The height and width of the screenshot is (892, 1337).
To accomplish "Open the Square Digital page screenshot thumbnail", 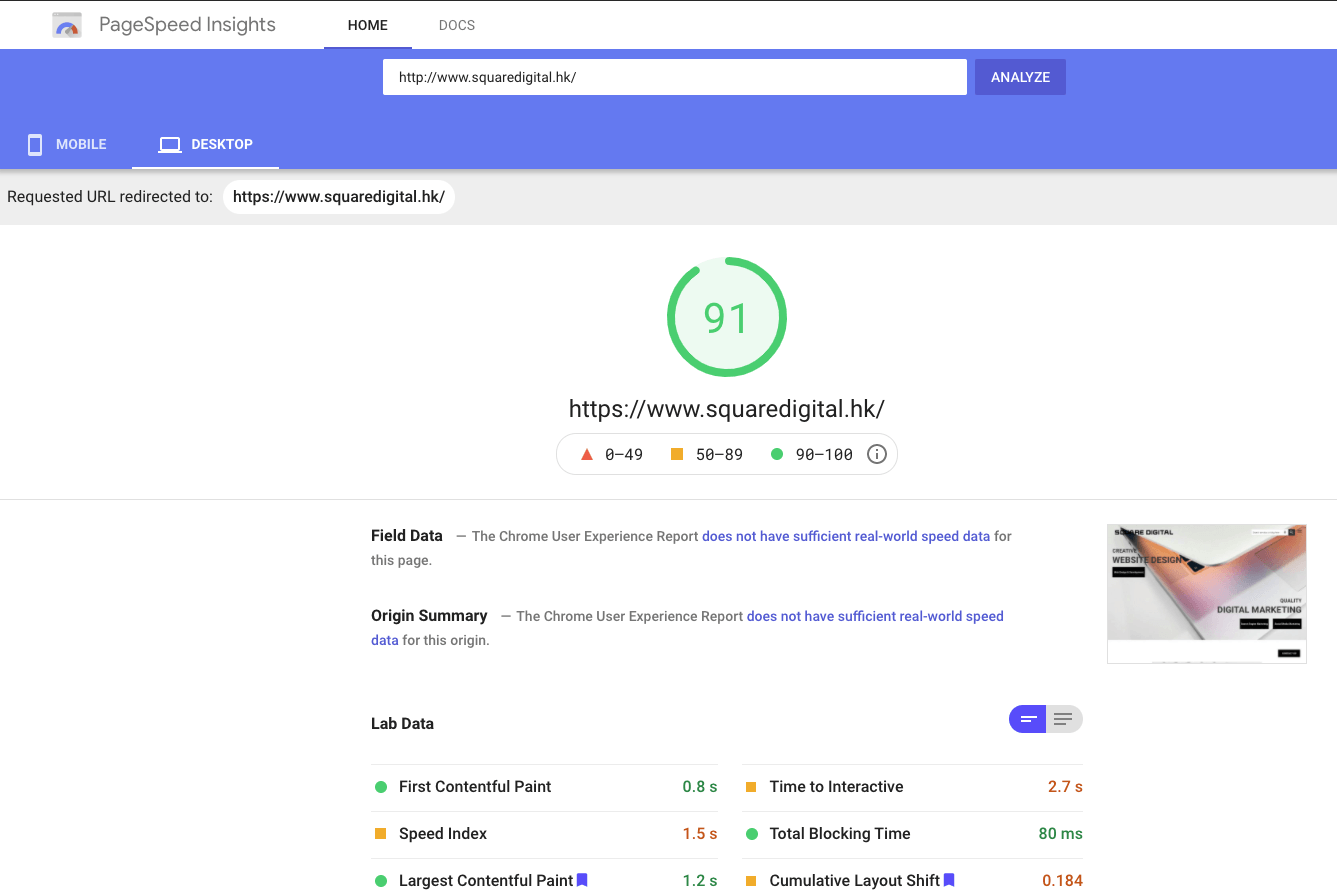I will point(1207,594).
